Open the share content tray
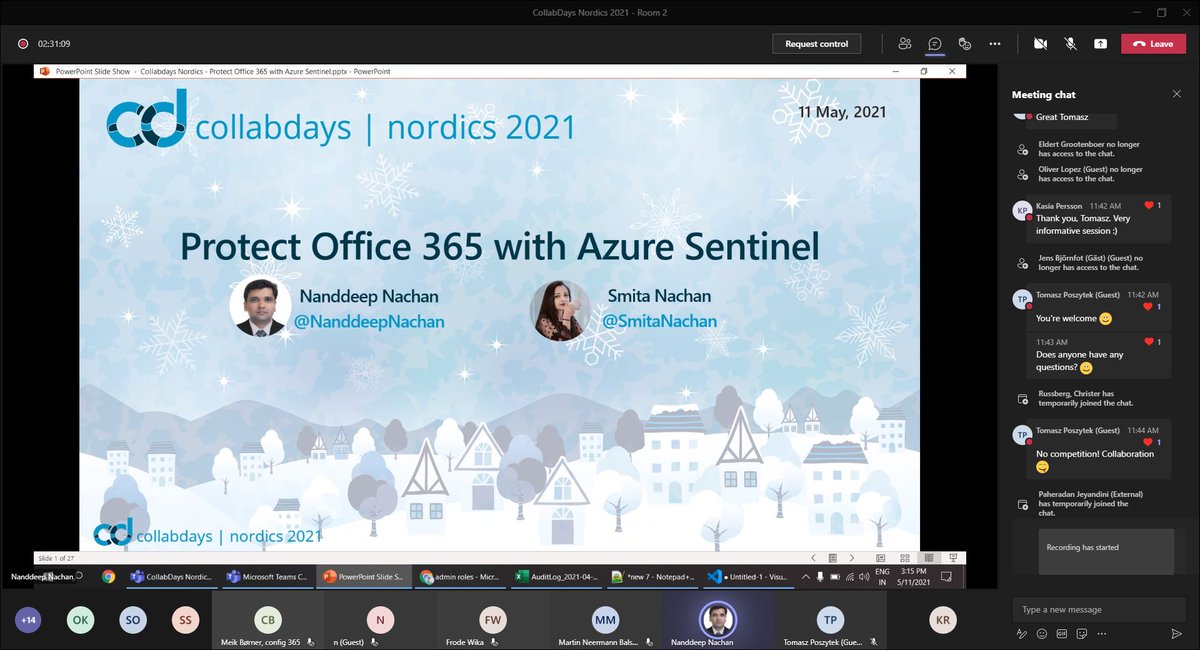Screen dimensions: 1200x650 1100,44
